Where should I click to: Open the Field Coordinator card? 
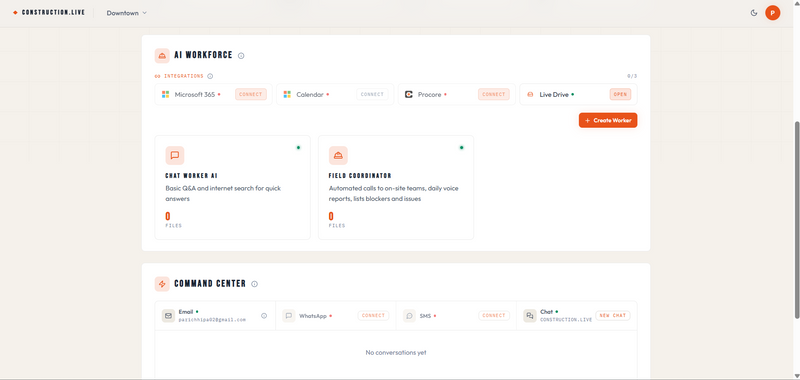396,187
